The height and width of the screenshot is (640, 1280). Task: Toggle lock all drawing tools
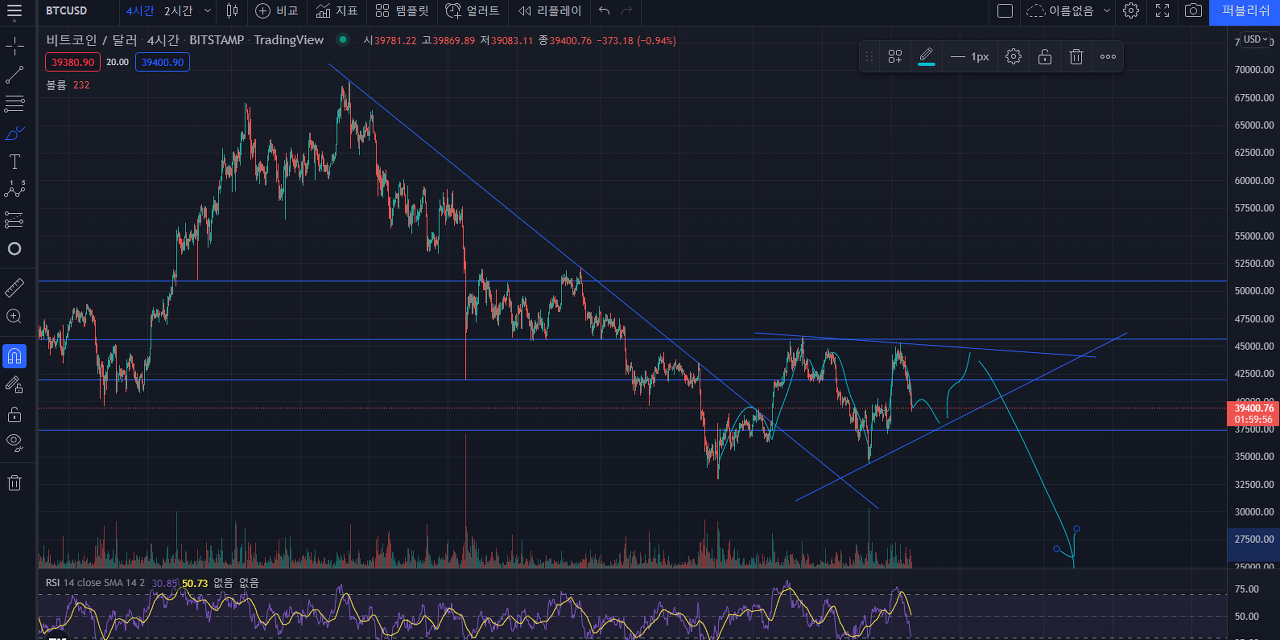14,413
